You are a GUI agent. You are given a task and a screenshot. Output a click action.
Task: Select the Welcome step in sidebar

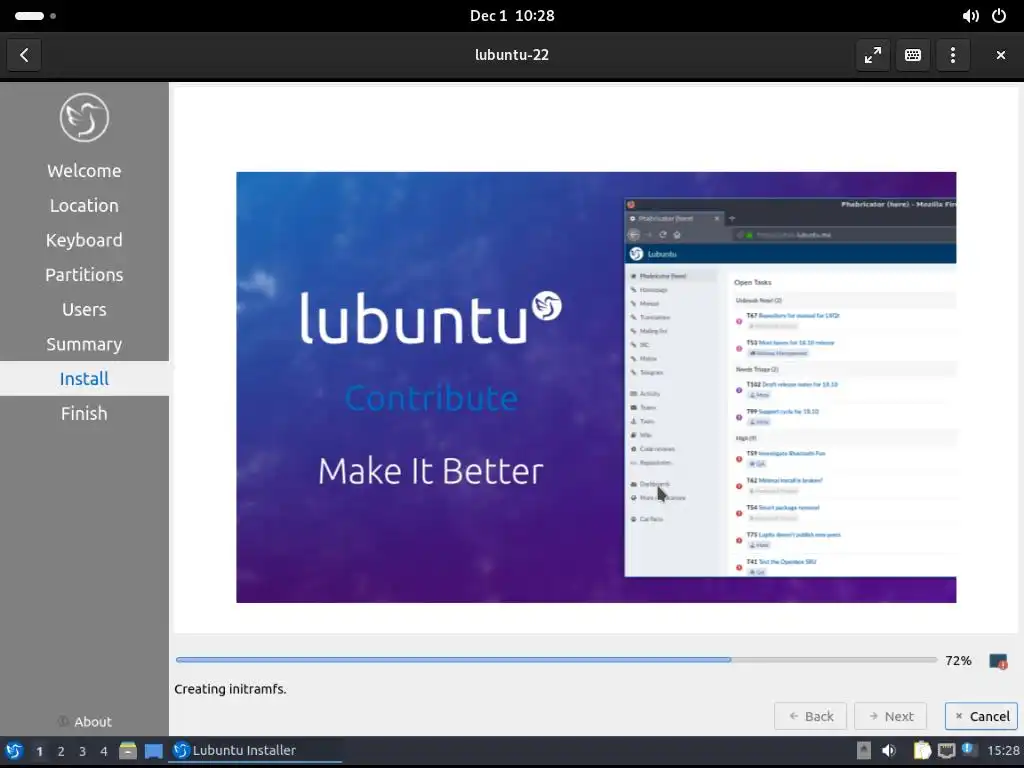click(84, 171)
